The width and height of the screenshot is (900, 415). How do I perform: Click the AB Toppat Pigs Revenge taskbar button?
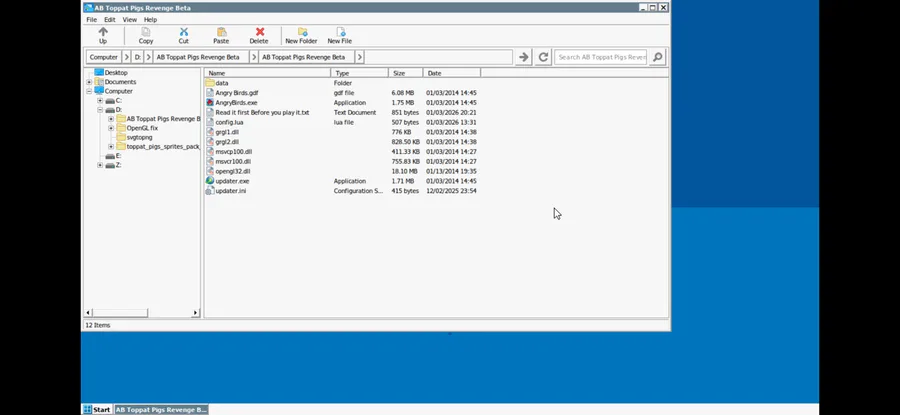(x=161, y=409)
